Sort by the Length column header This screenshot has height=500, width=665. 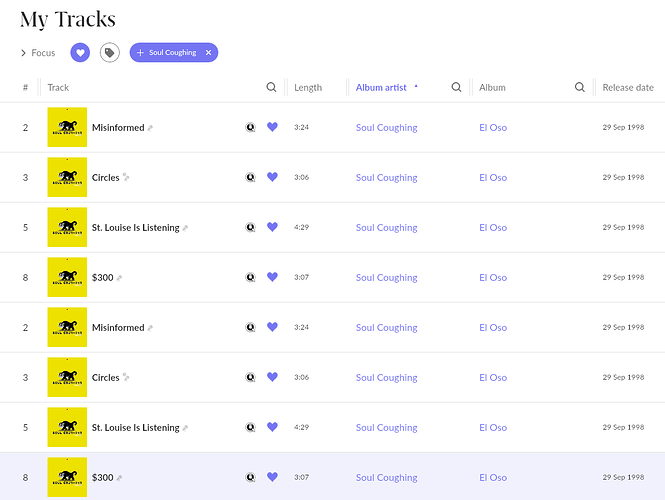pyautogui.click(x=308, y=87)
